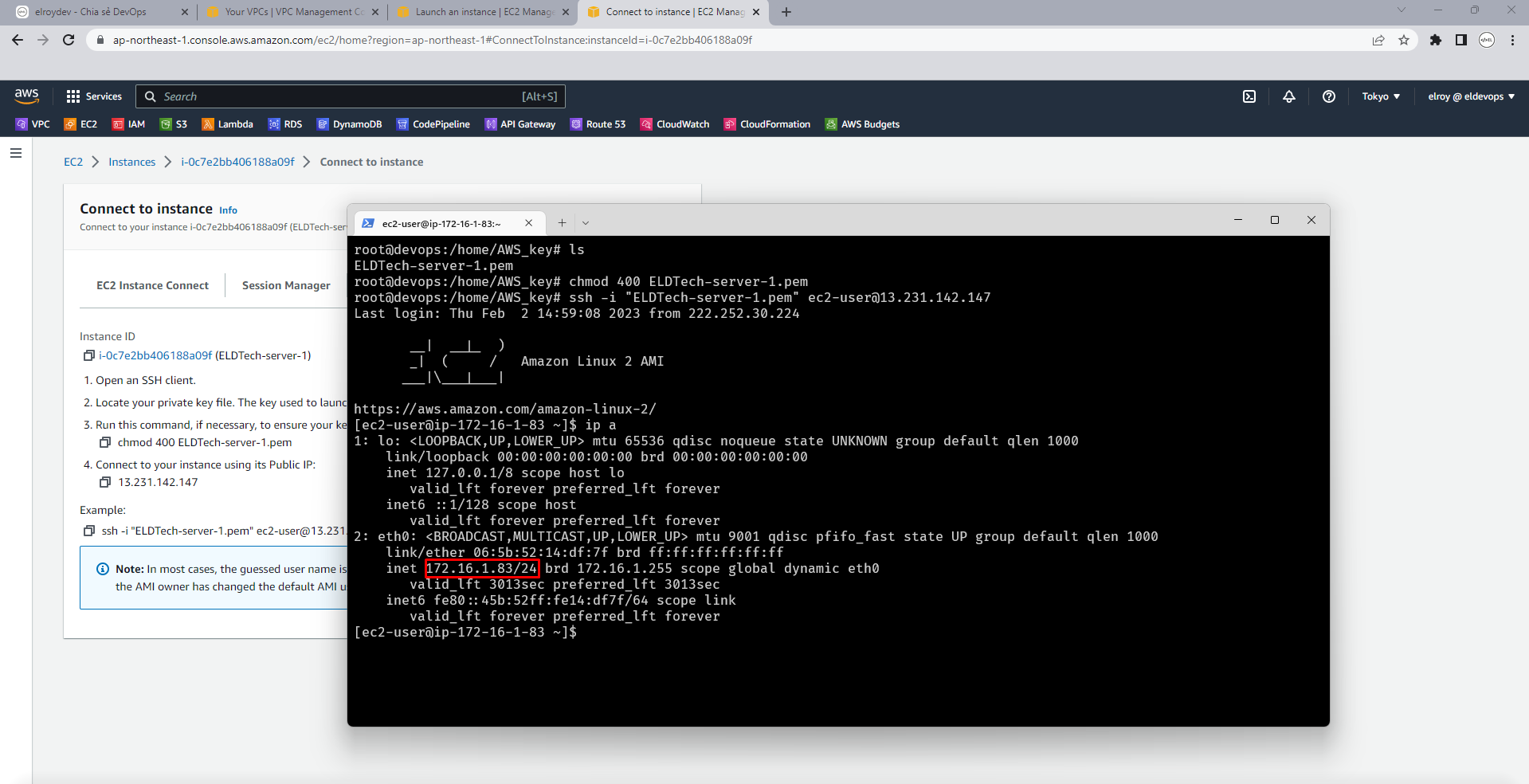Image resolution: width=1529 pixels, height=784 pixels.
Task: Open the instance ID link under Instance ID
Action: [x=155, y=355]
